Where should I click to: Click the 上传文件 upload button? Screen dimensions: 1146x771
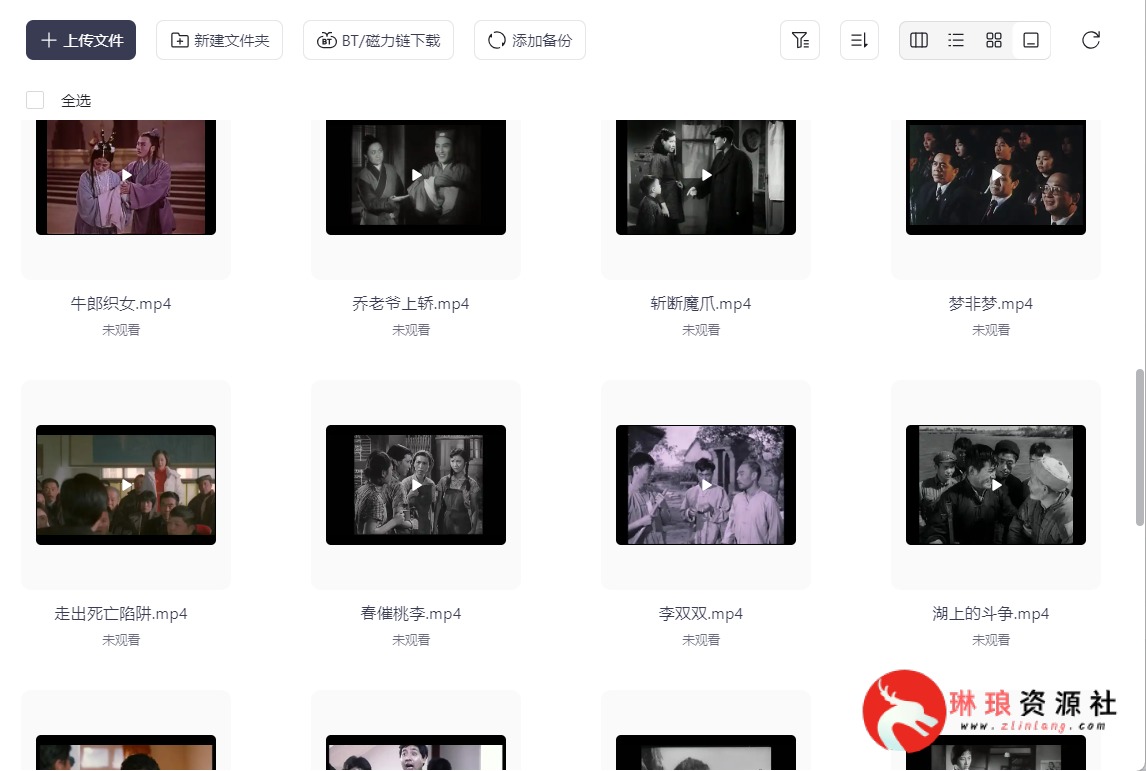coord(81,40)
